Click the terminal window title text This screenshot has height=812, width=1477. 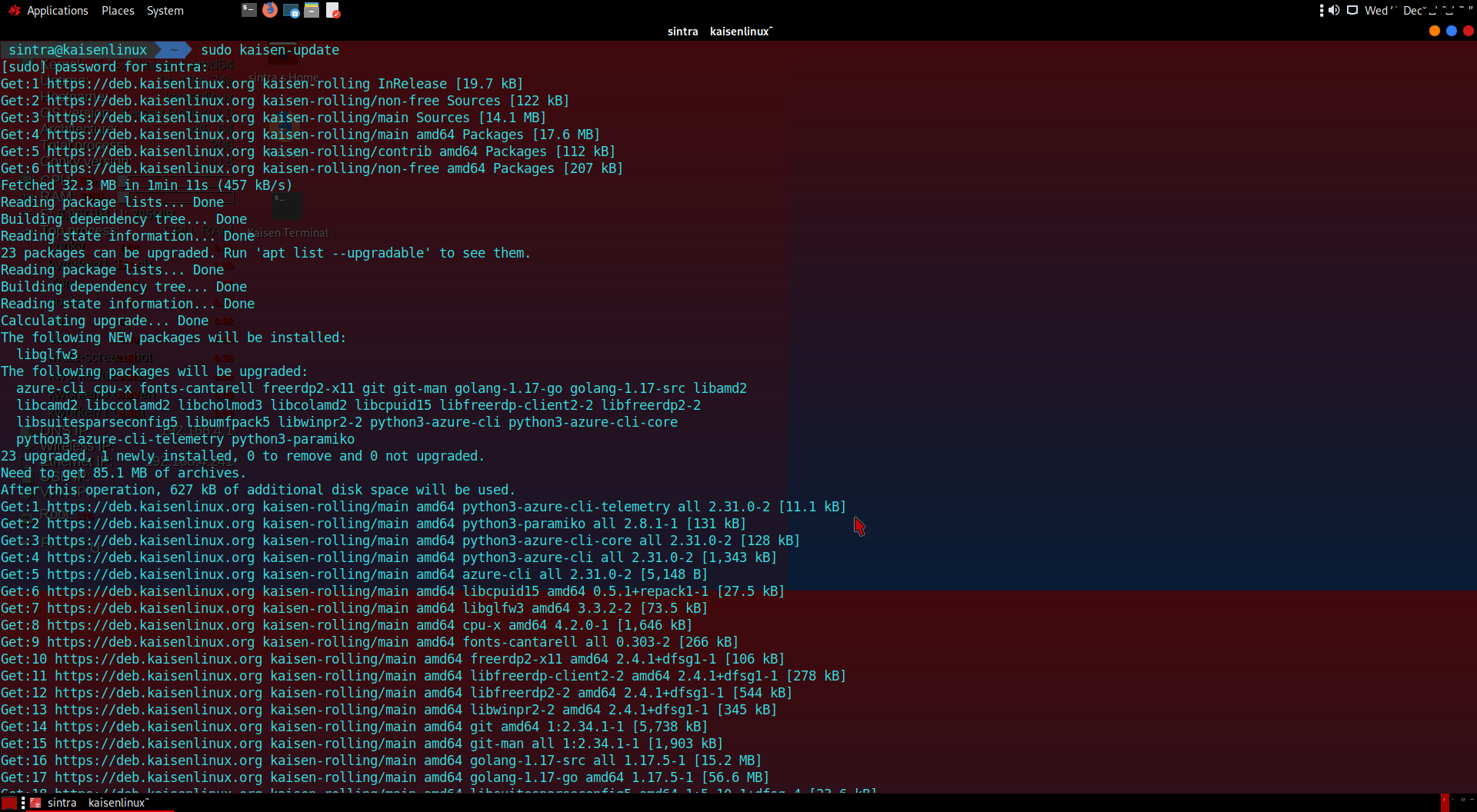point(720,32)
